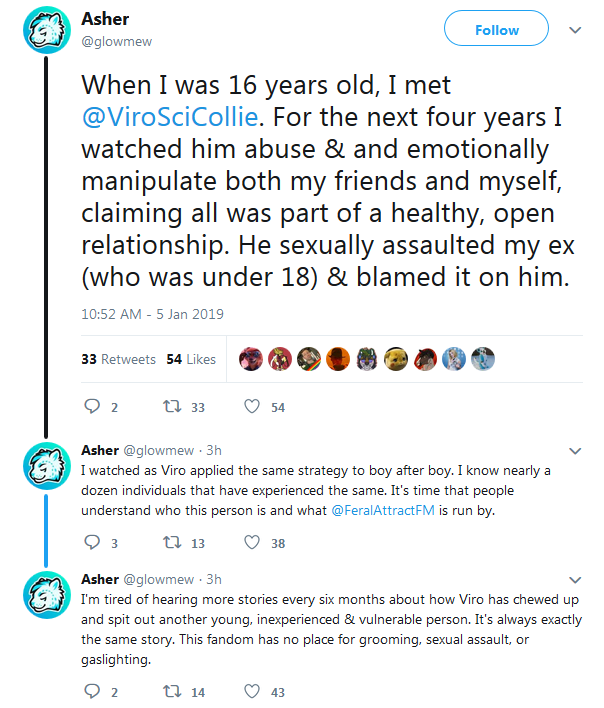Like the tweet with 38 likes
Image resolution: width=604 pixels, height=708 pixels.
pyautogui.click(x=252, y=542)
